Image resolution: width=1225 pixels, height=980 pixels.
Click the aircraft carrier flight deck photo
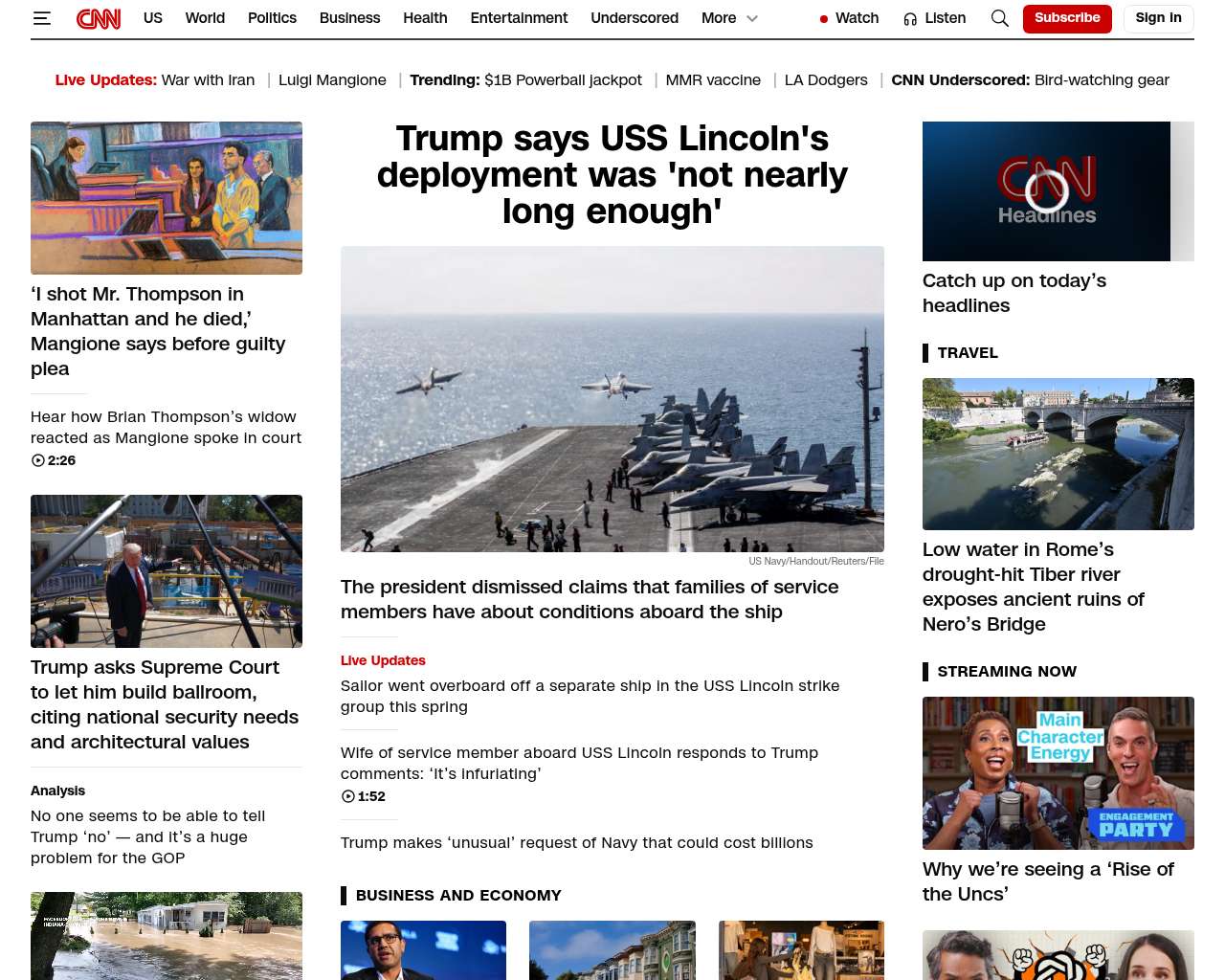[612, 399]
